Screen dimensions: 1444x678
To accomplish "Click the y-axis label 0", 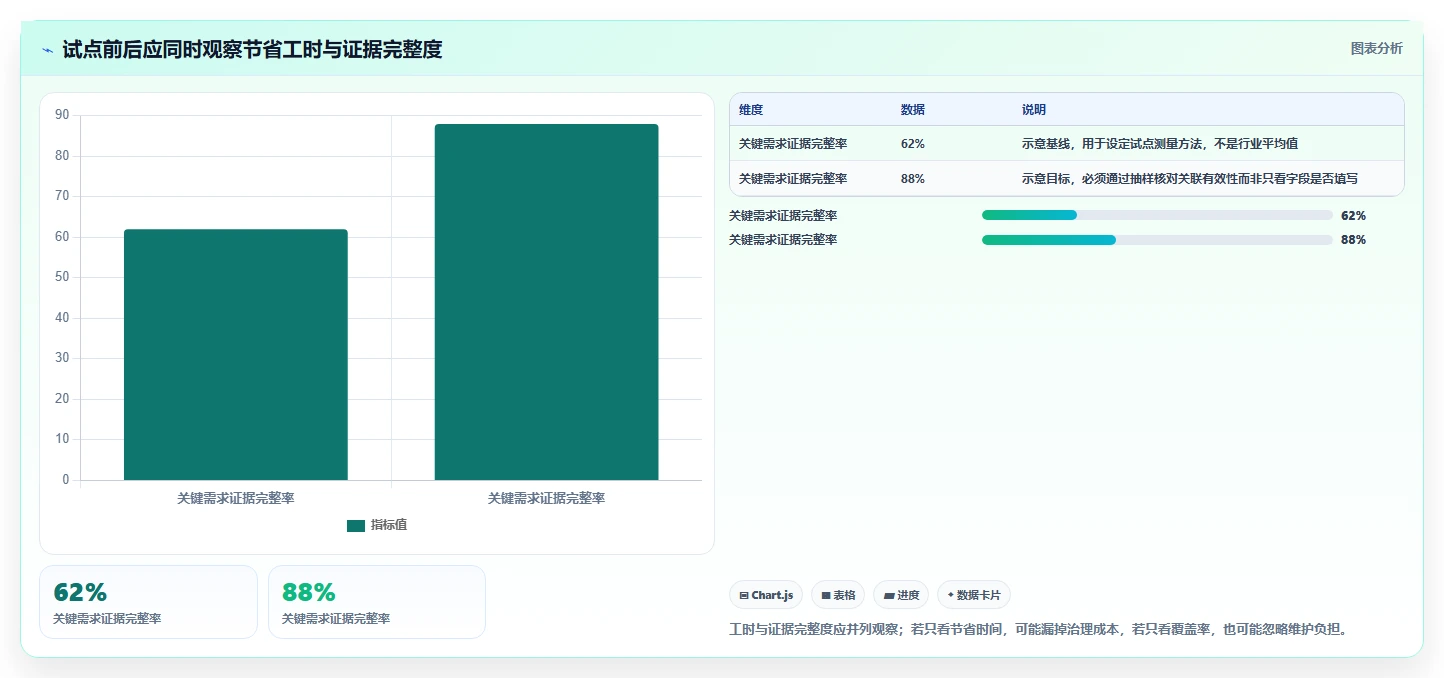I will pyautogui.click(x=66, y=480).
